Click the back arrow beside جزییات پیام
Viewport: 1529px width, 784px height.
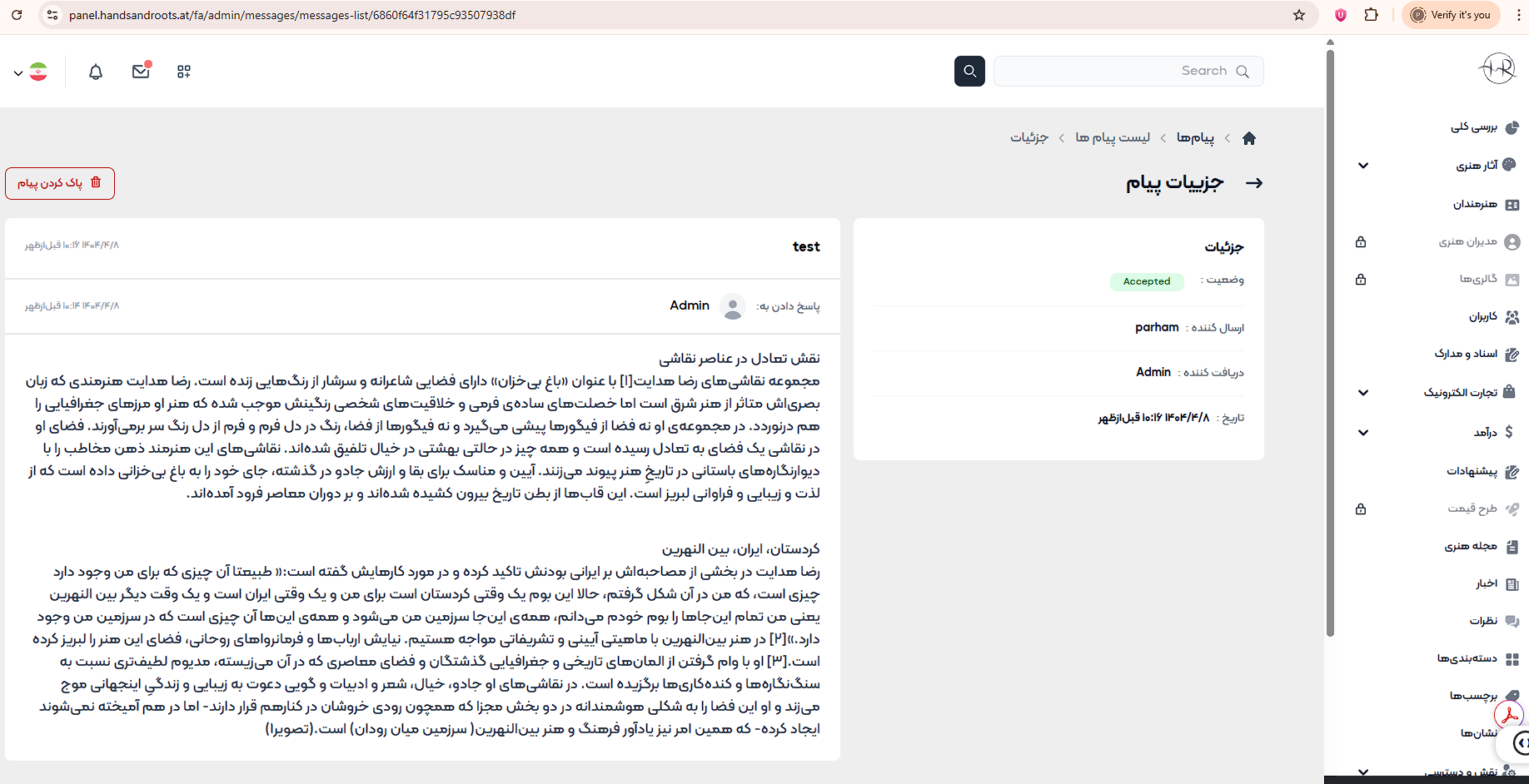click(1253, 183)
